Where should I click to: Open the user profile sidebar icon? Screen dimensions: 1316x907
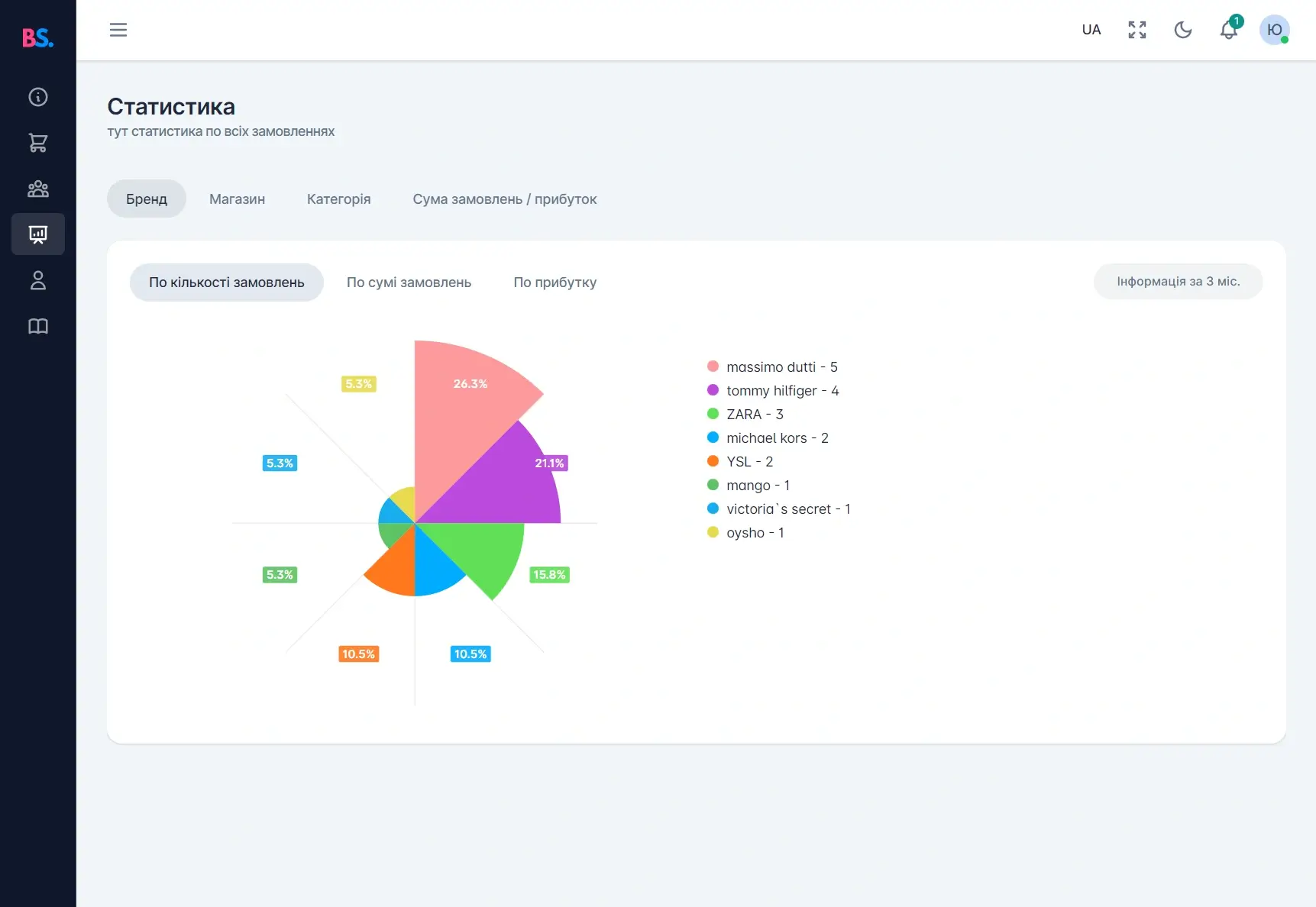[38, 280]
